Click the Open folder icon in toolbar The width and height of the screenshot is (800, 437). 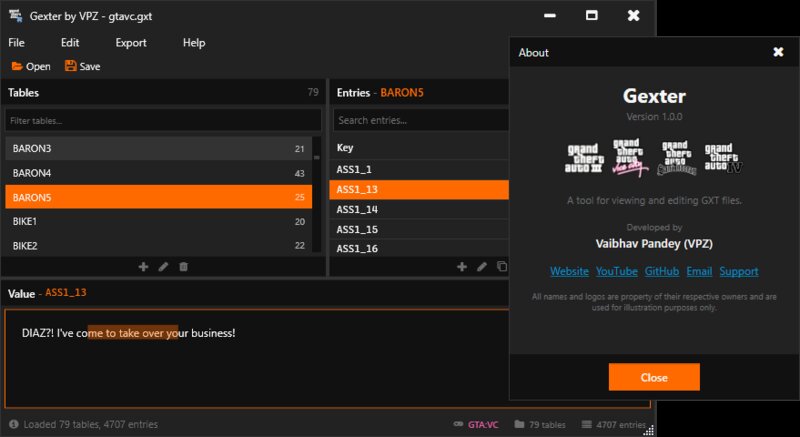(x=17, y=67)
